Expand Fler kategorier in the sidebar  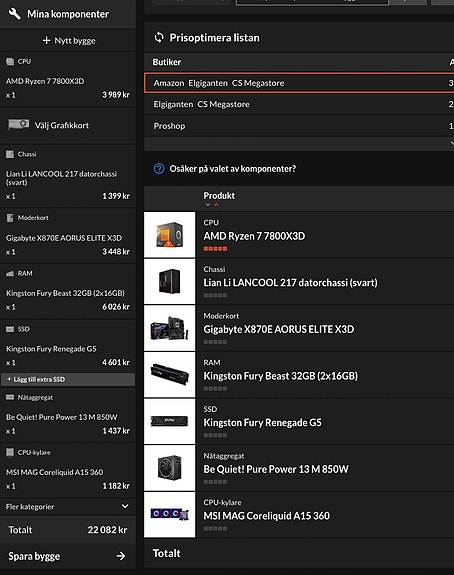(68, 506)
